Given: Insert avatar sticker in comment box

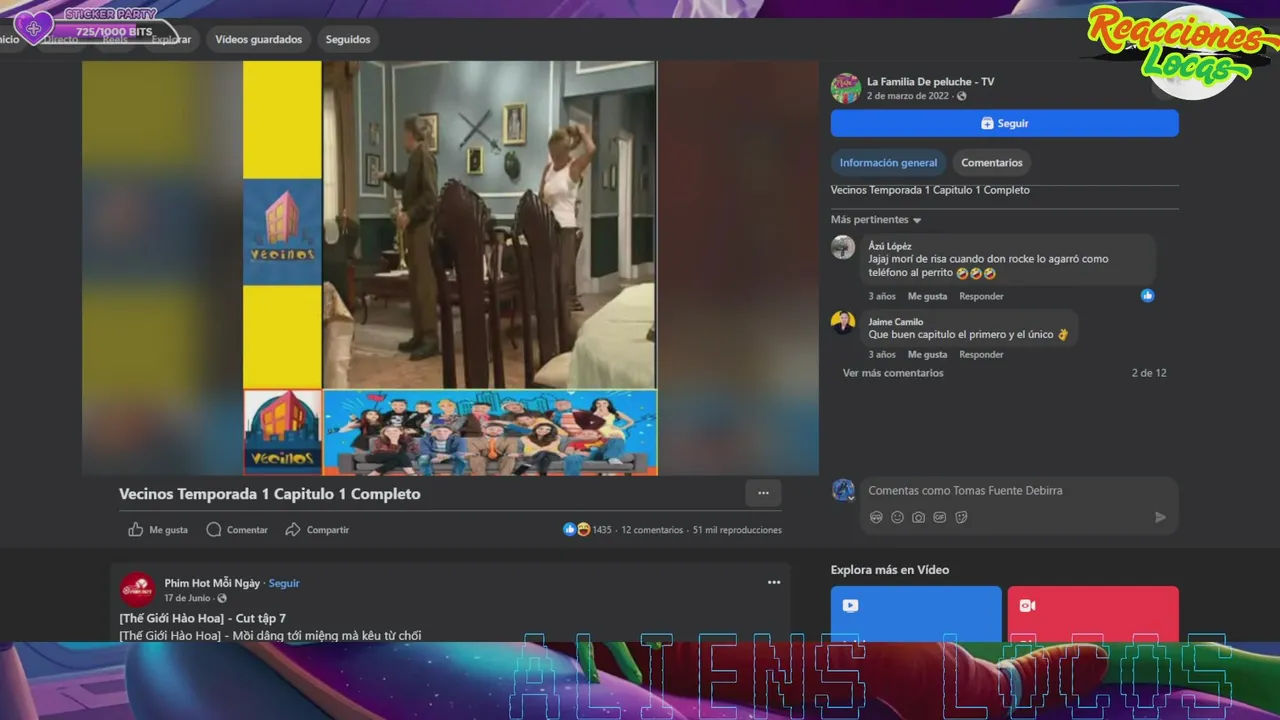Looking at the screenshot, I should pos(876,517).
